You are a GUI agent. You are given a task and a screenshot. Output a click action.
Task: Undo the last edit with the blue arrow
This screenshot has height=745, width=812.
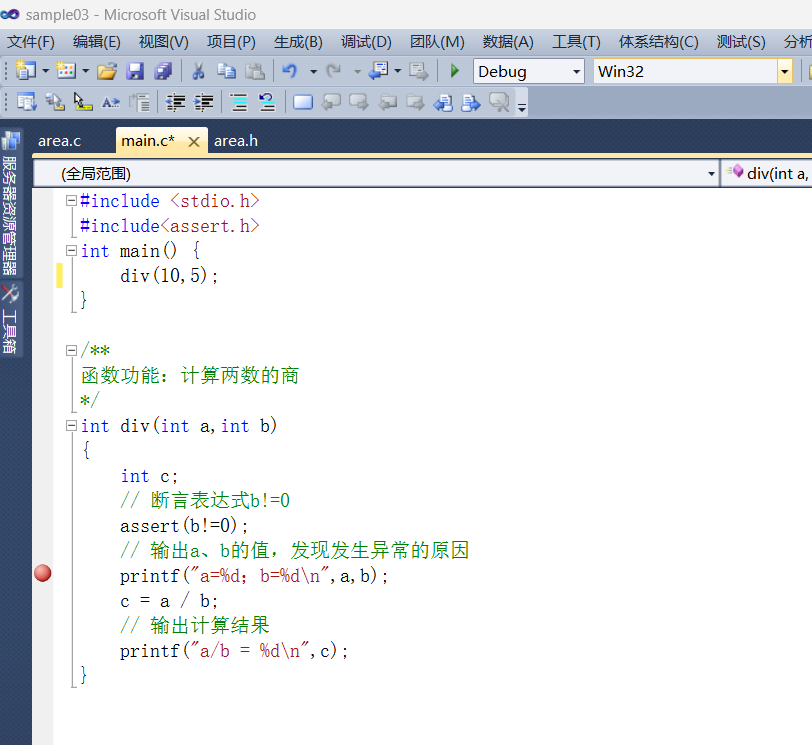click(x=290, y=71)
